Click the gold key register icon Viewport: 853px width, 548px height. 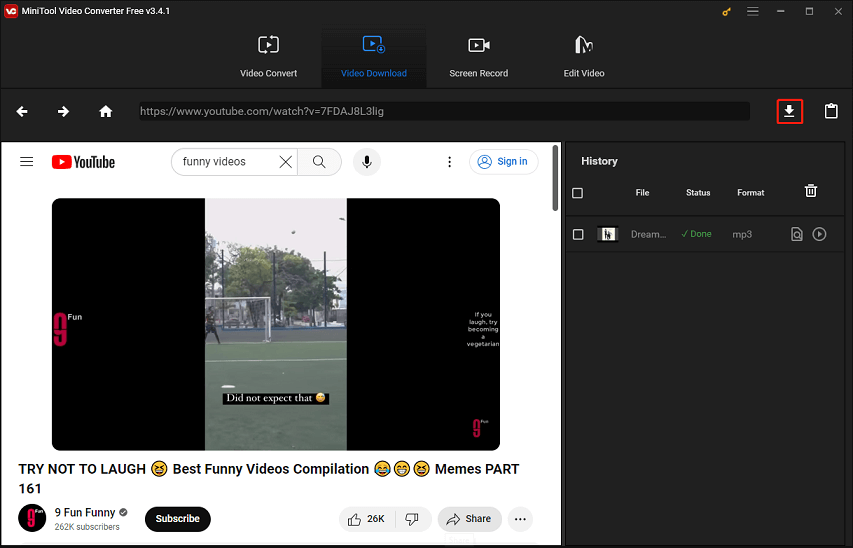click(726, 11)
